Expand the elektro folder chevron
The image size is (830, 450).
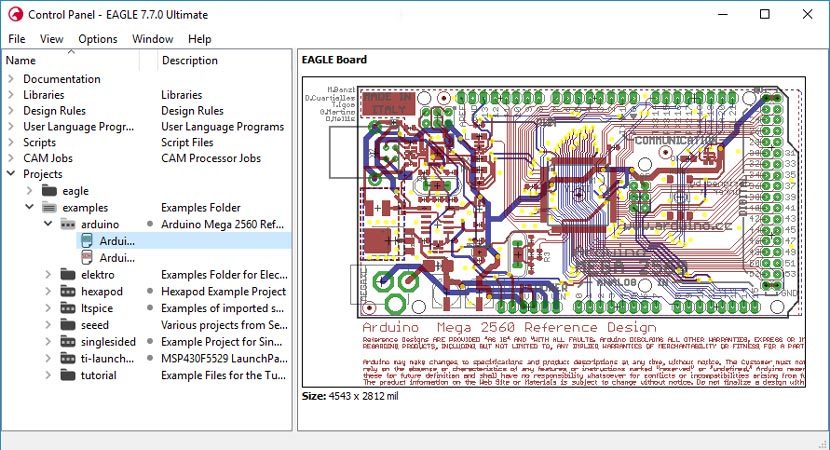(x=48, y=274)
